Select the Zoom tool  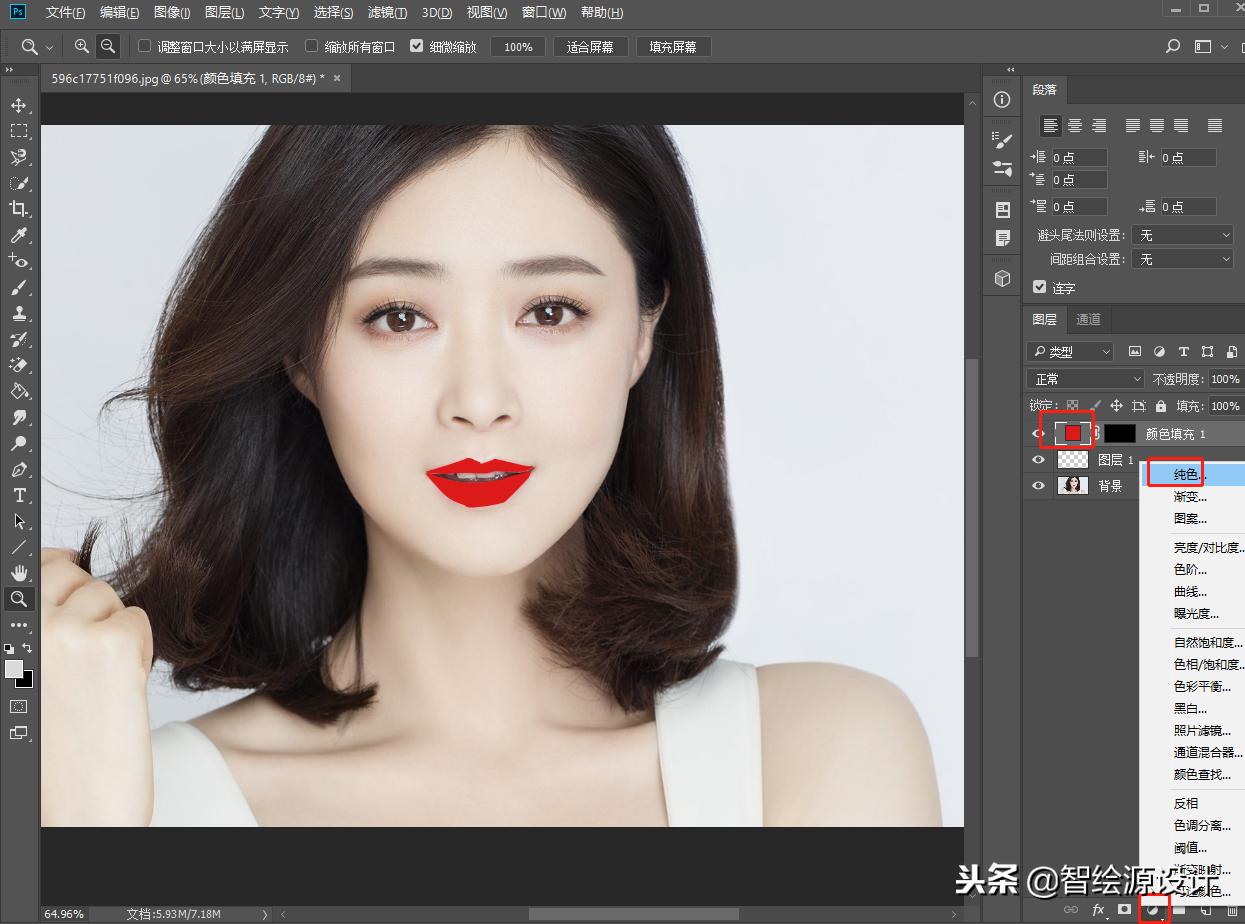[21, 599]
